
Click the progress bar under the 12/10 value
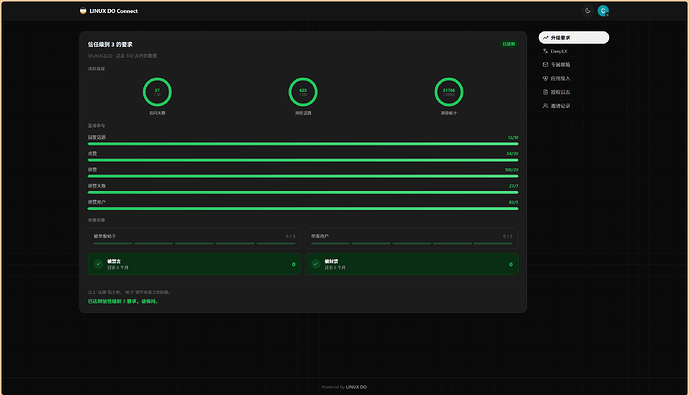303,144
